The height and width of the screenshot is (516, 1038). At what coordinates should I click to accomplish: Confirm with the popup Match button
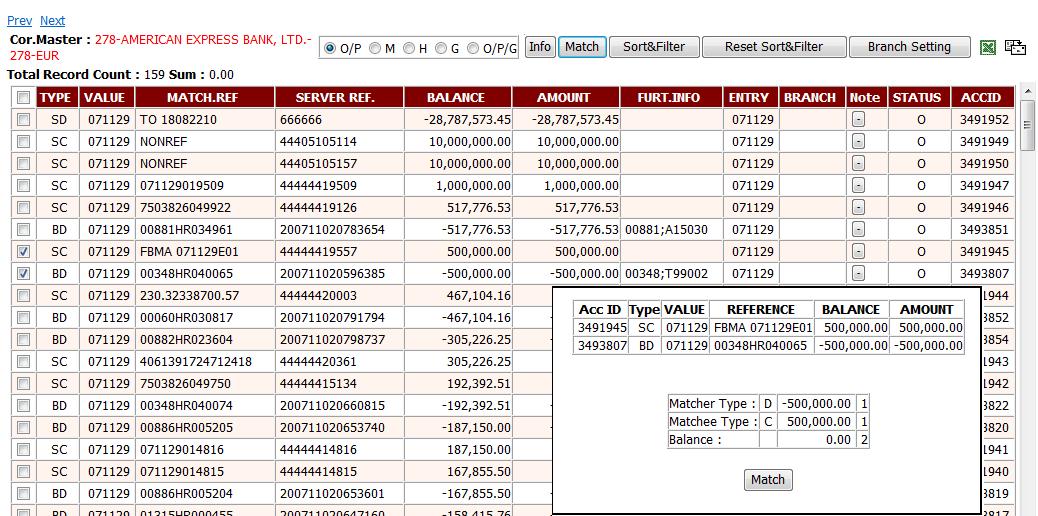[767, 480]
